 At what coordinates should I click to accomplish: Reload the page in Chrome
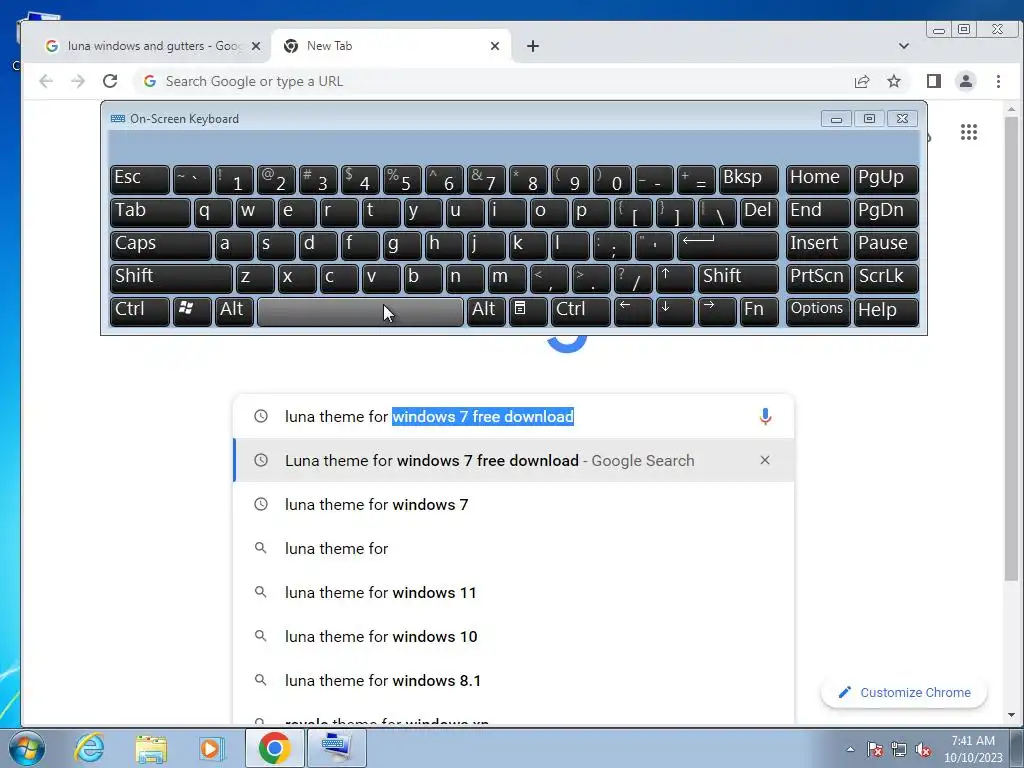[x=110, y=81]
